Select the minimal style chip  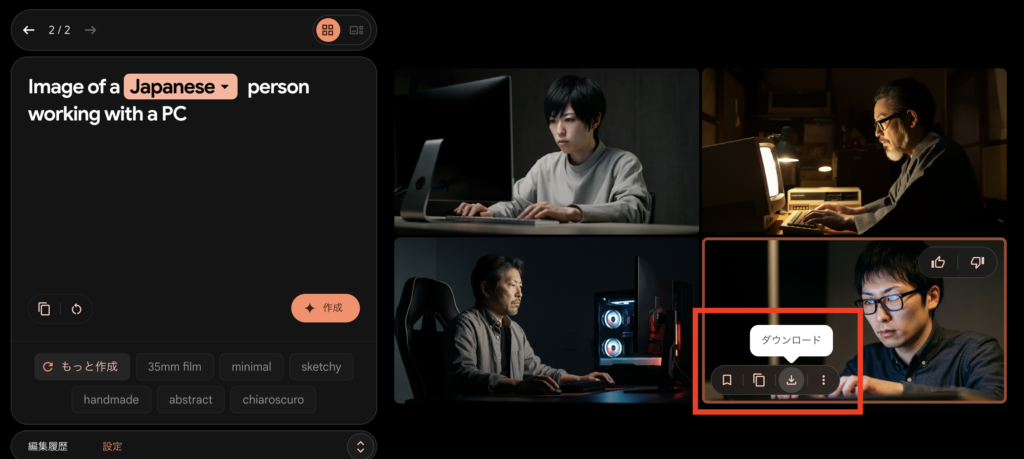coord(251,367)
